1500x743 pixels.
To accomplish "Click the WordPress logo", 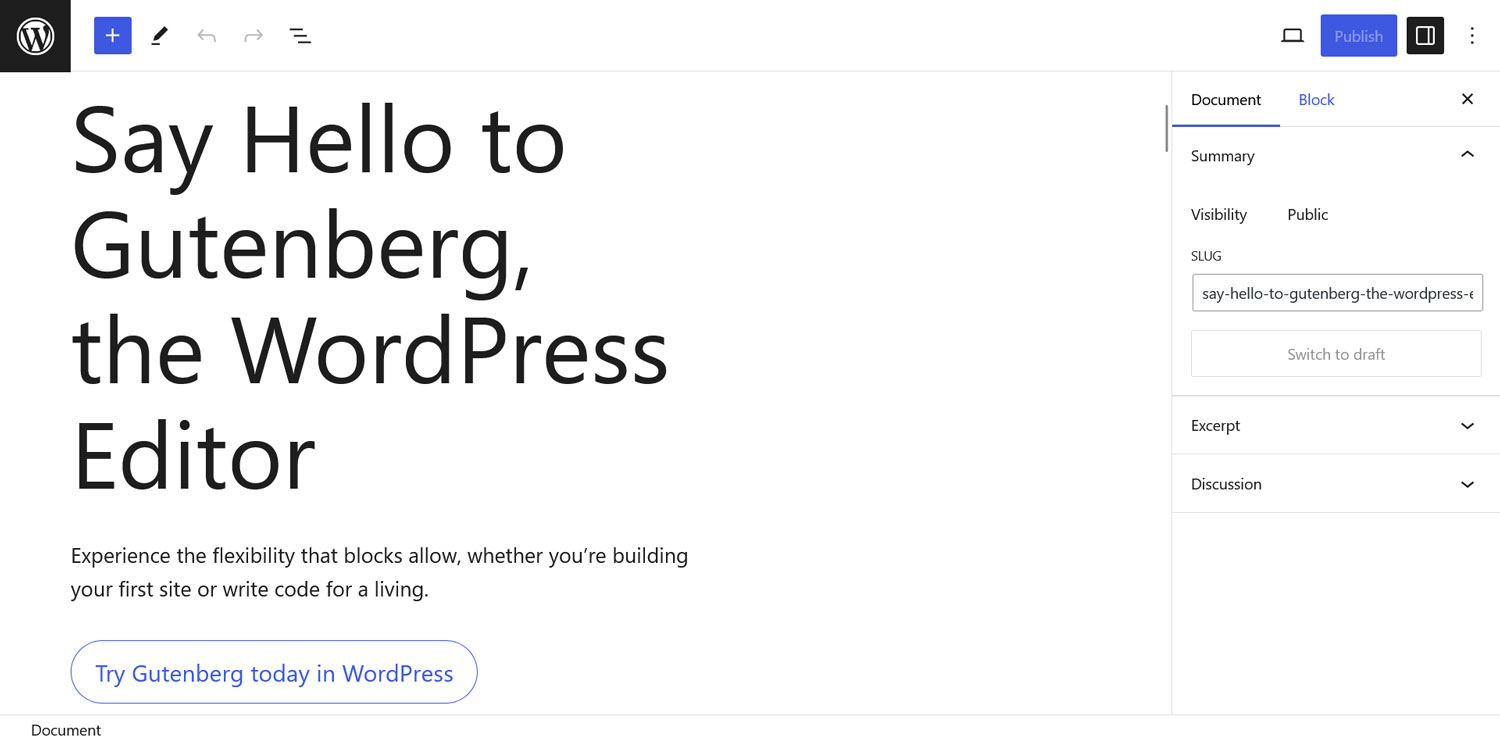I will [x=35, y=35].
